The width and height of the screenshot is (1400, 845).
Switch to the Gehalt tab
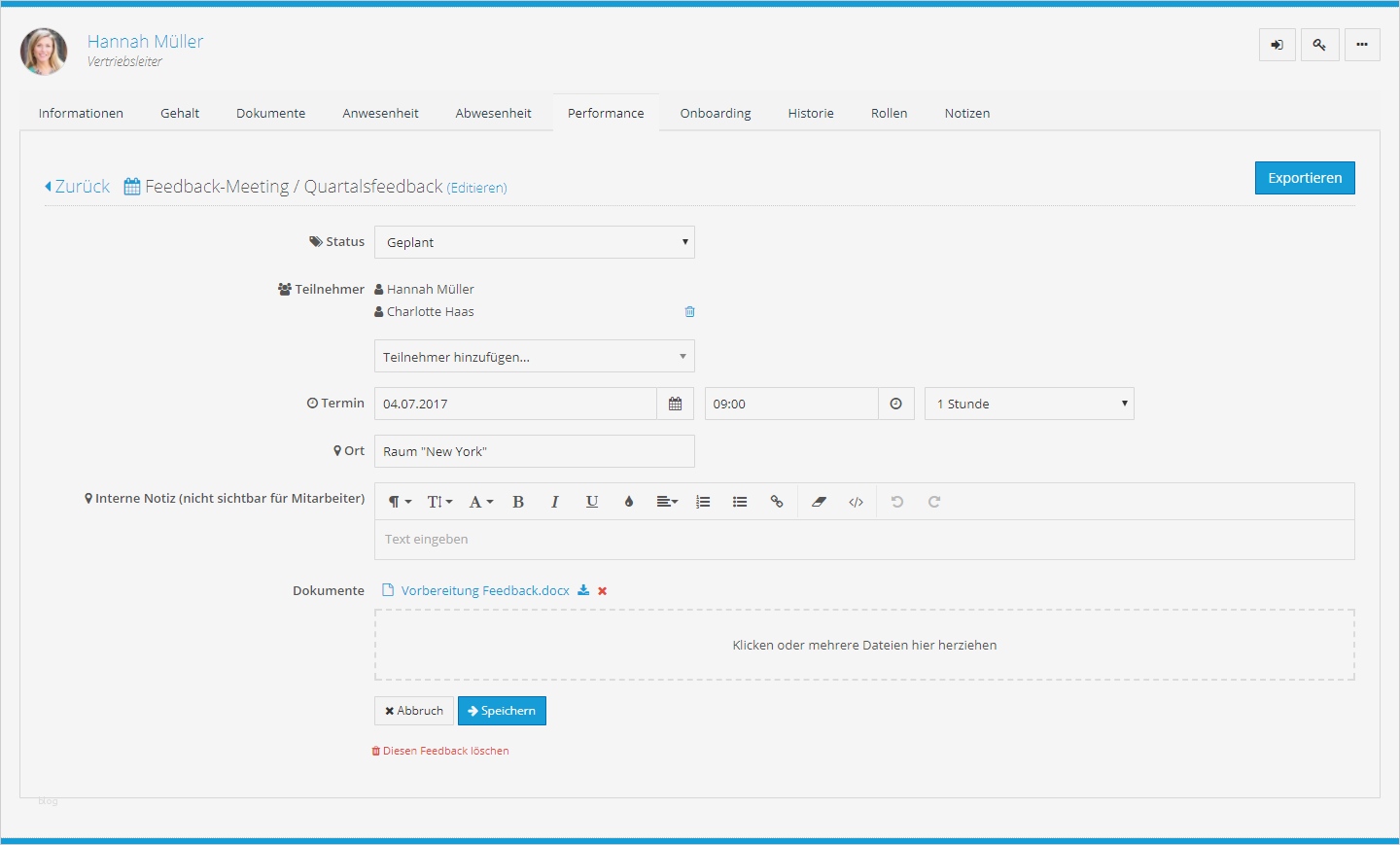coord(180,113)
